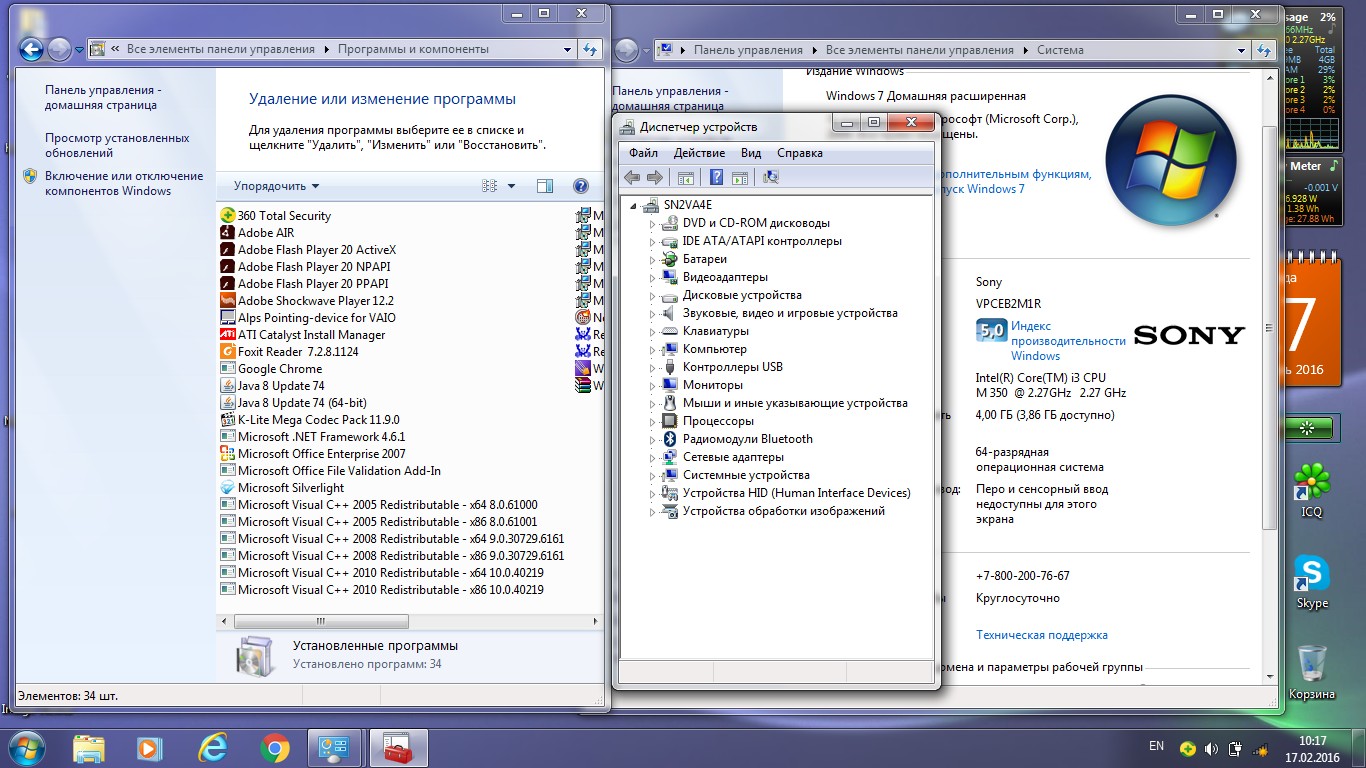Open the Справка menu in Device Manager
Viewport: 1366px width, 768px height.
(800, 153)
